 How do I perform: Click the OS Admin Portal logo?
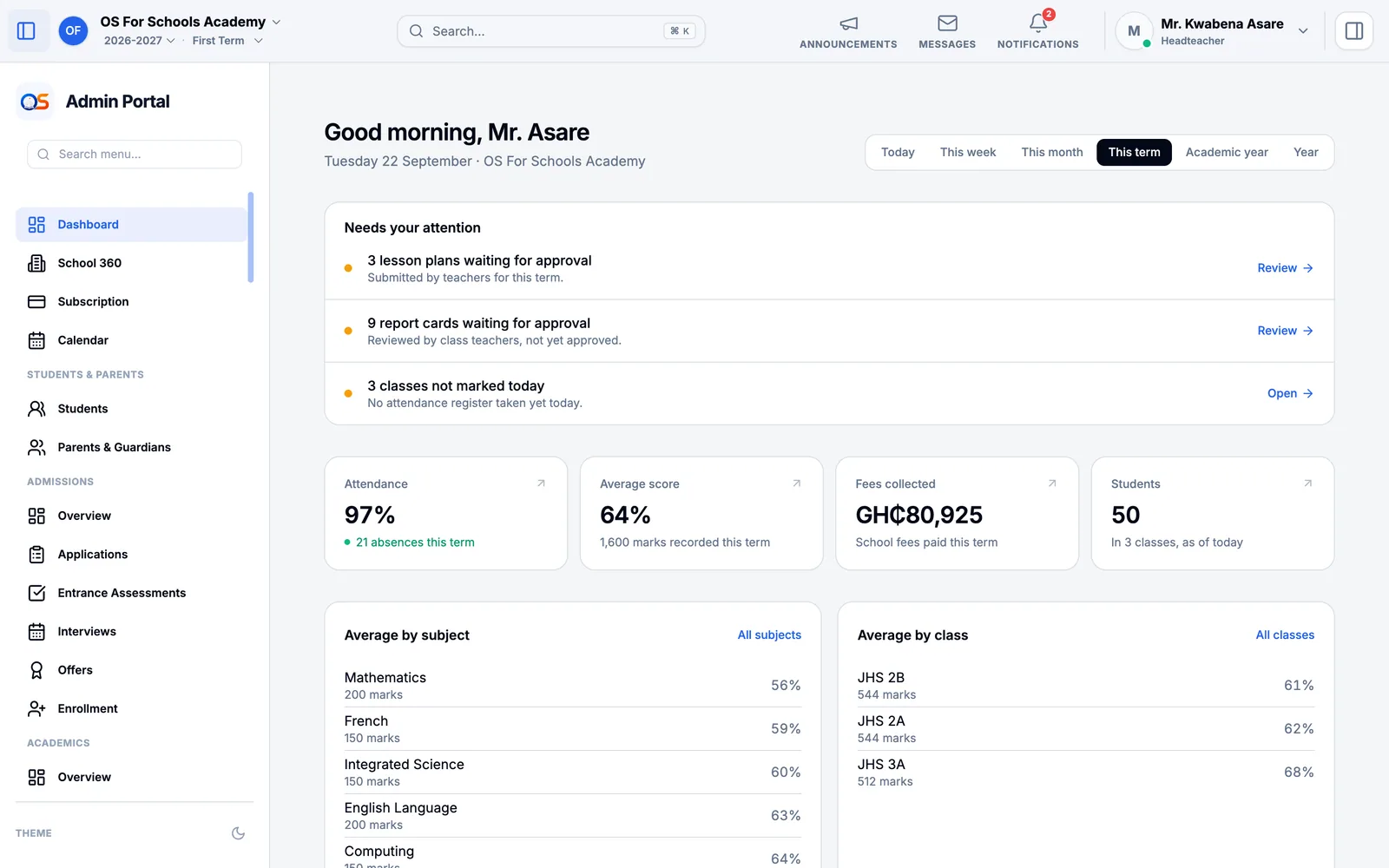[x=35, y=102]
